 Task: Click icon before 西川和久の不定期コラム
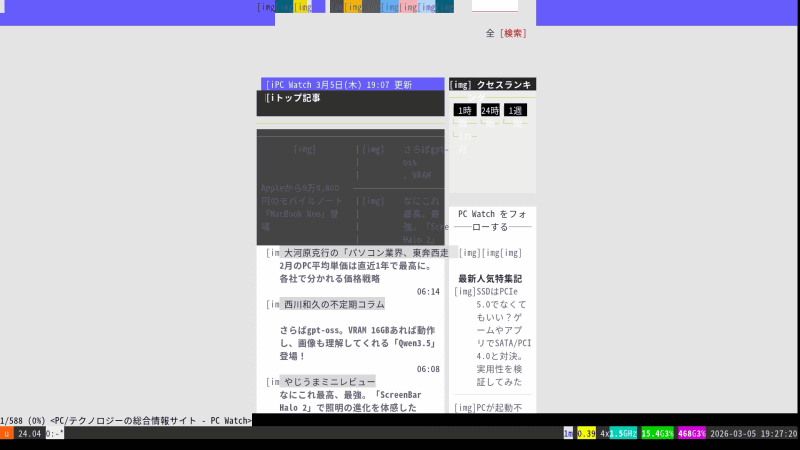[272, 304]
